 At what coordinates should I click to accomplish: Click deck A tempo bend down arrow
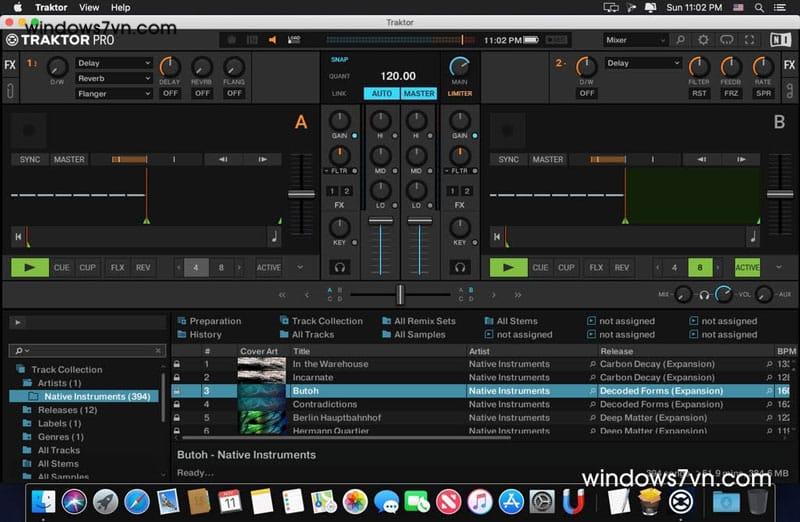pos(223,159)
